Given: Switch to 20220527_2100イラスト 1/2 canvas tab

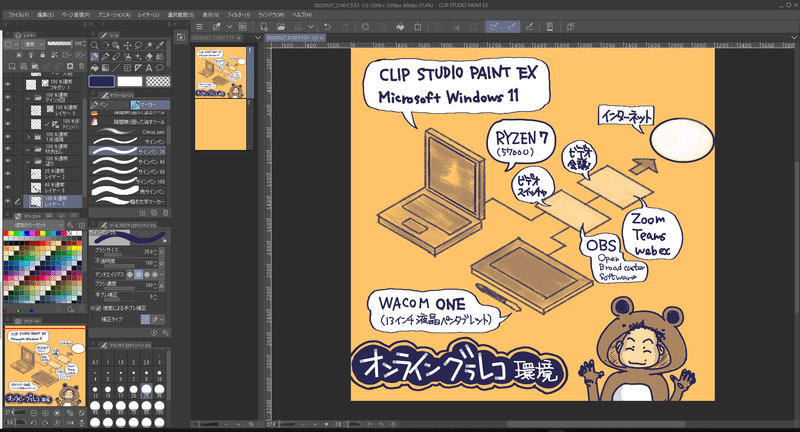Looking at the screenshot, I should [295, 38].
